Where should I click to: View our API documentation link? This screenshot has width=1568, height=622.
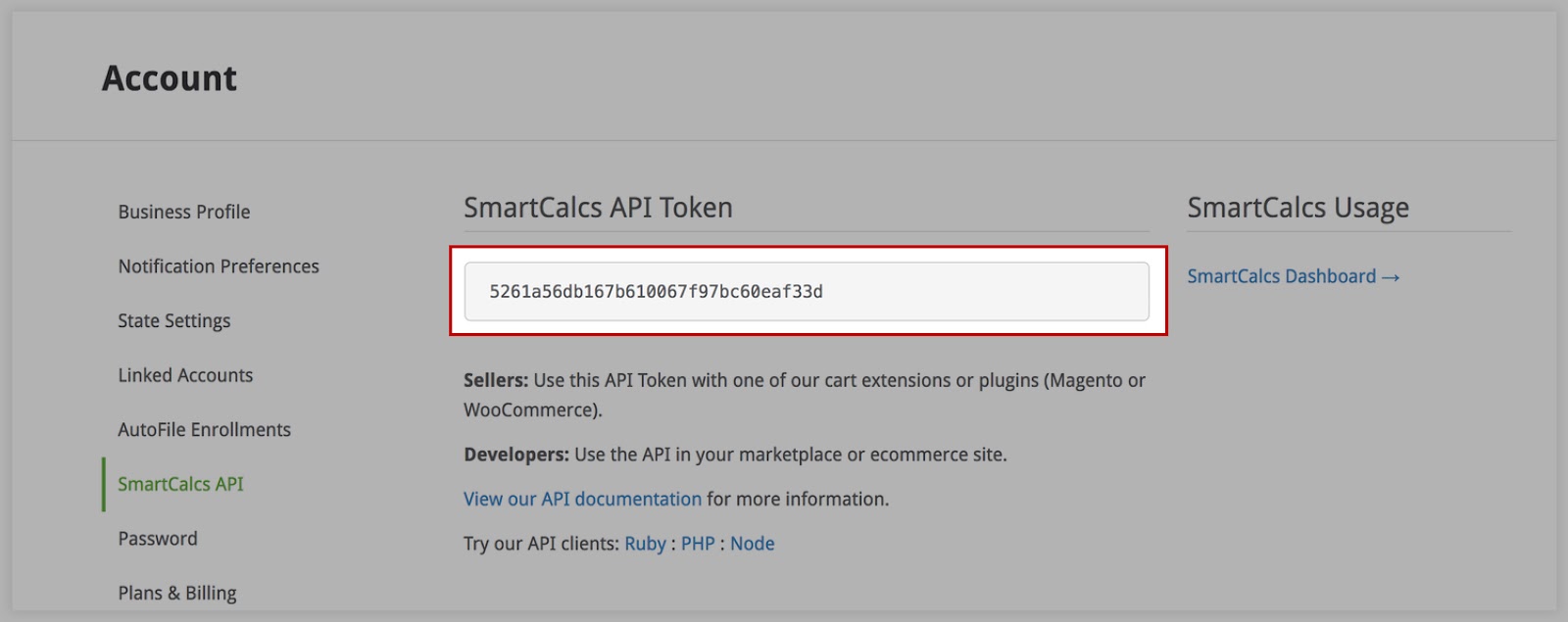[583, 500]
